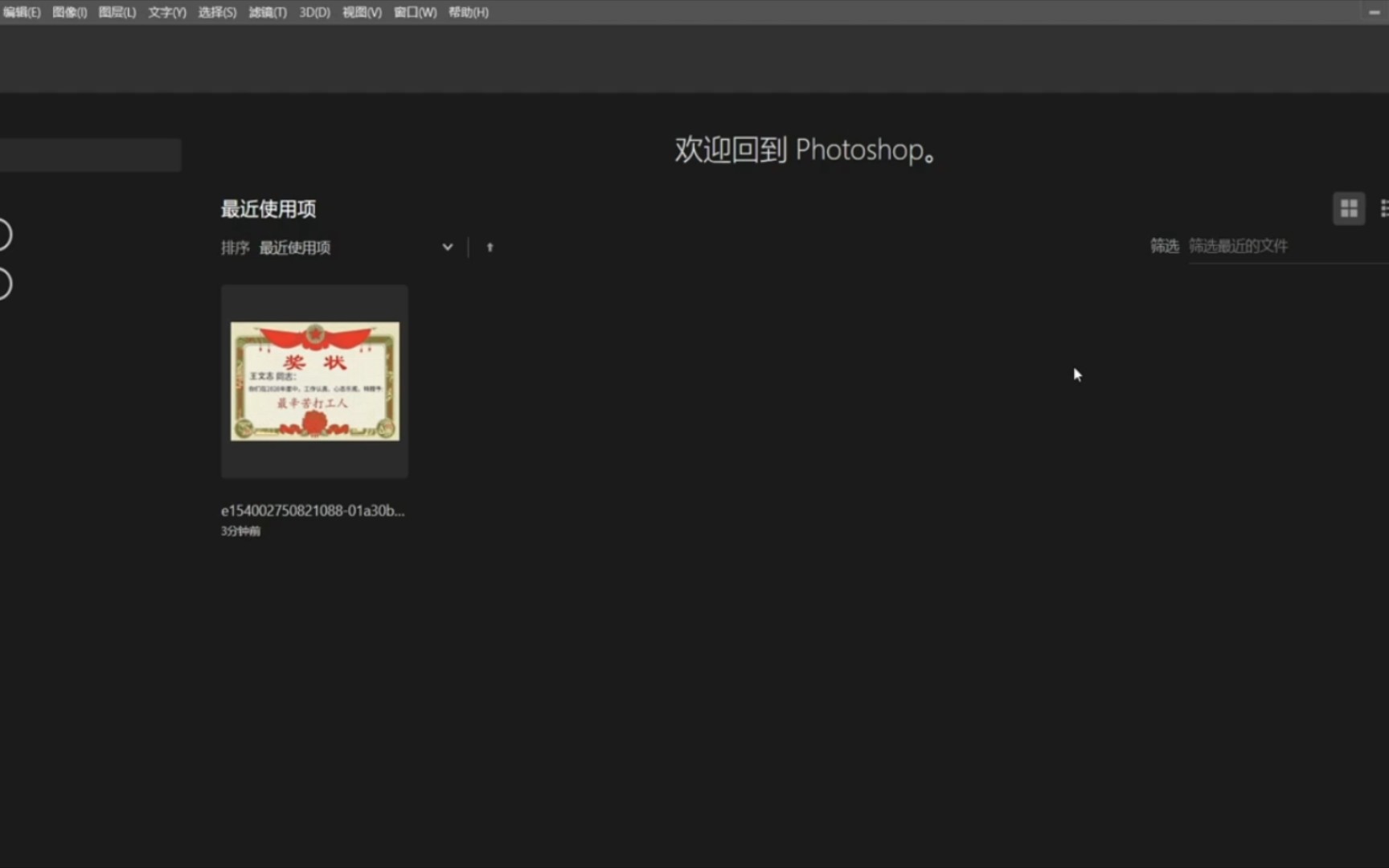
Task: Click the gray search bar at top left
Action: tap(88, 154)
